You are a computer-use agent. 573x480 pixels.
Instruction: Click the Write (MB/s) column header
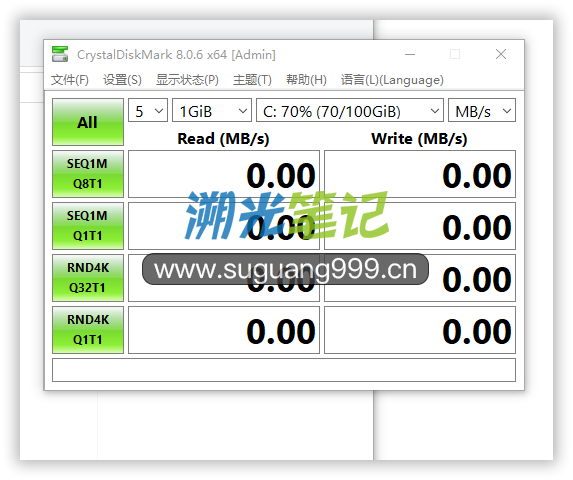419,139
